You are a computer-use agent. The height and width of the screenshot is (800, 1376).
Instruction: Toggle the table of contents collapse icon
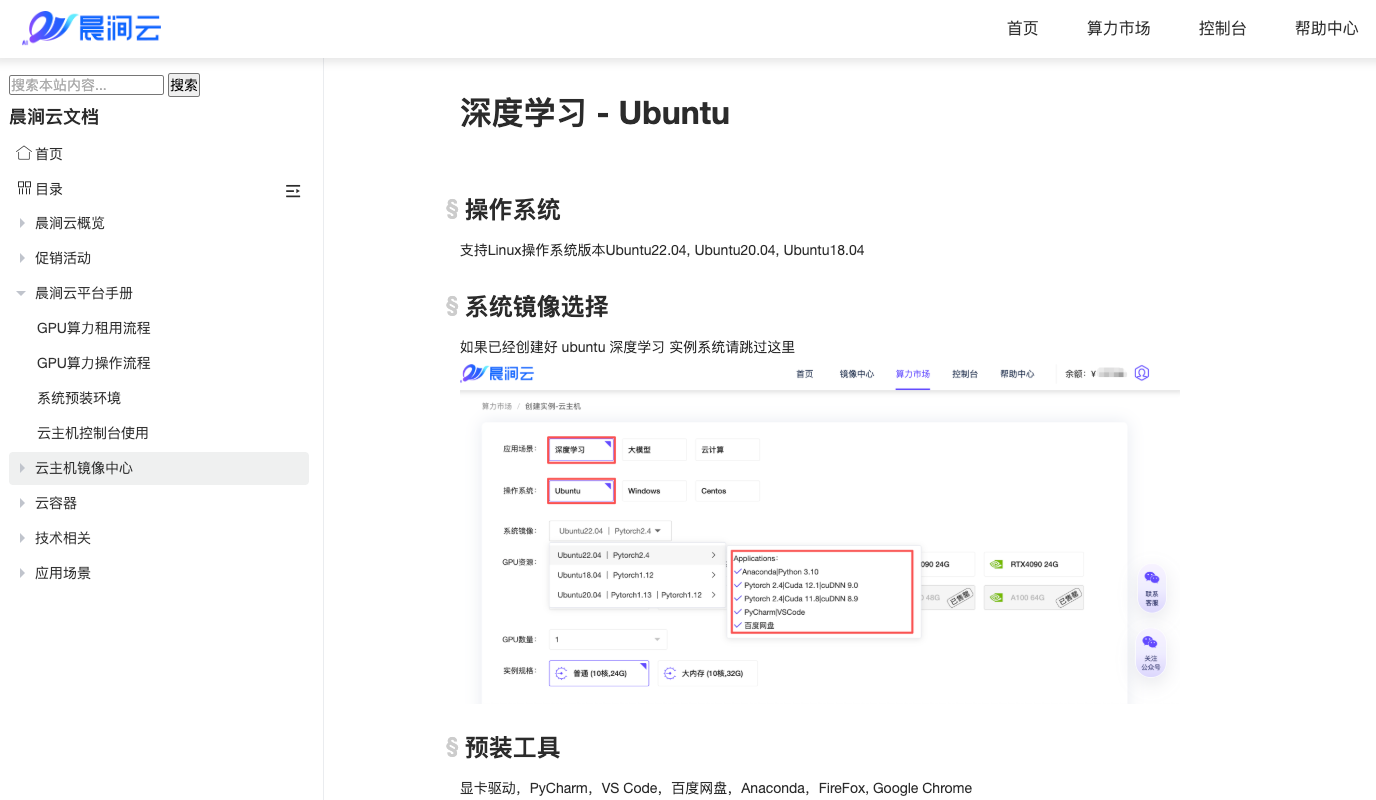coord(293,191)
